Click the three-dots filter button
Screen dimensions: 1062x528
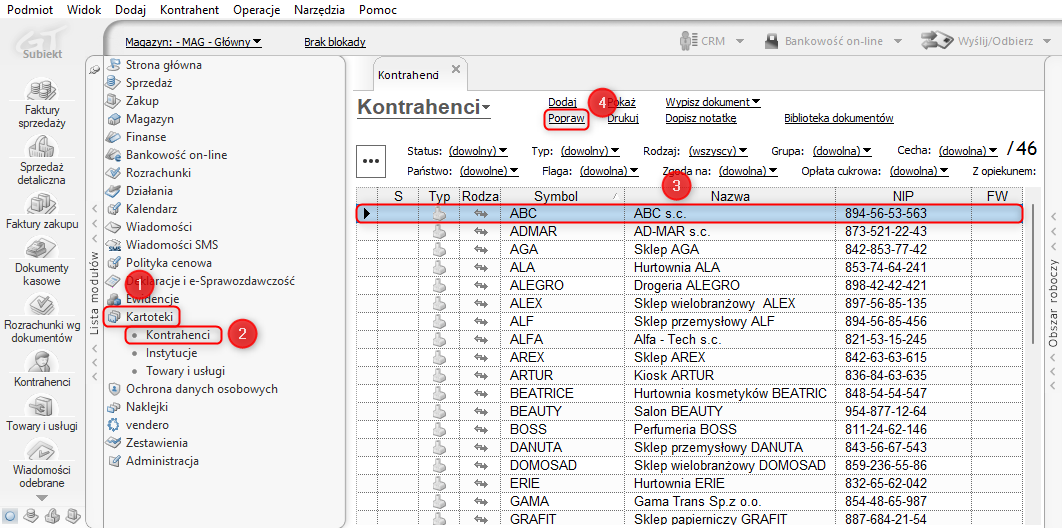click(370, 161)
